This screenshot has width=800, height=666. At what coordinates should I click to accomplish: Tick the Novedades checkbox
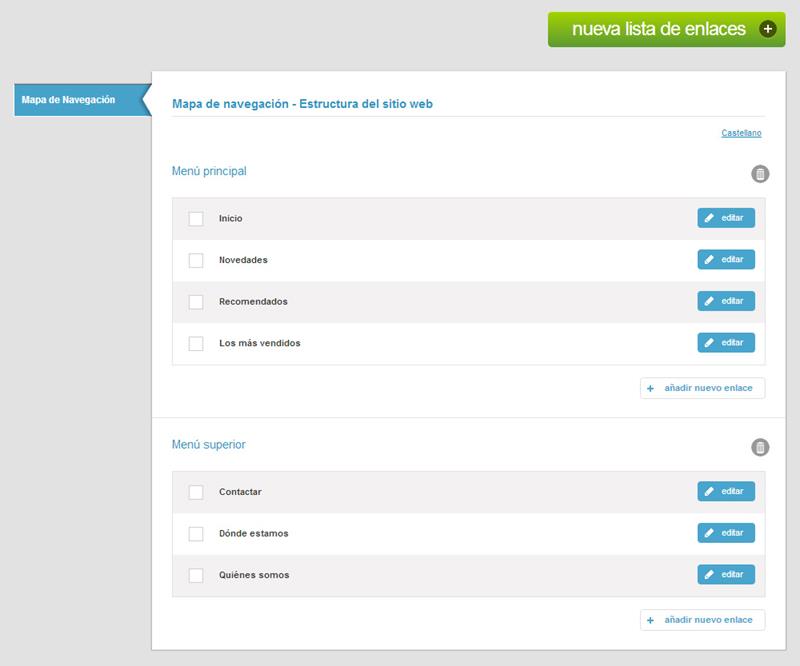196,260
